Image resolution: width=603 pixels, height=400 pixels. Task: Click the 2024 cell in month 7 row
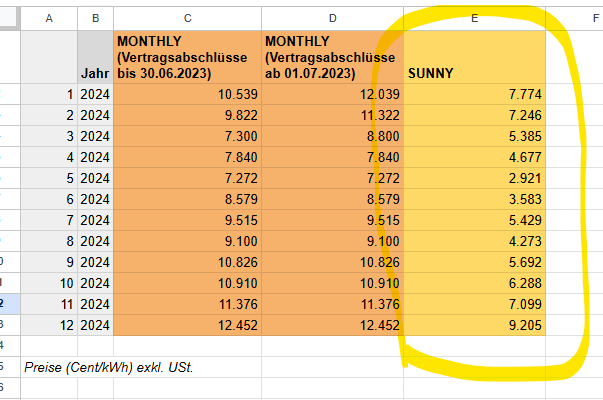pyautogui.click(x=95, y=220)
